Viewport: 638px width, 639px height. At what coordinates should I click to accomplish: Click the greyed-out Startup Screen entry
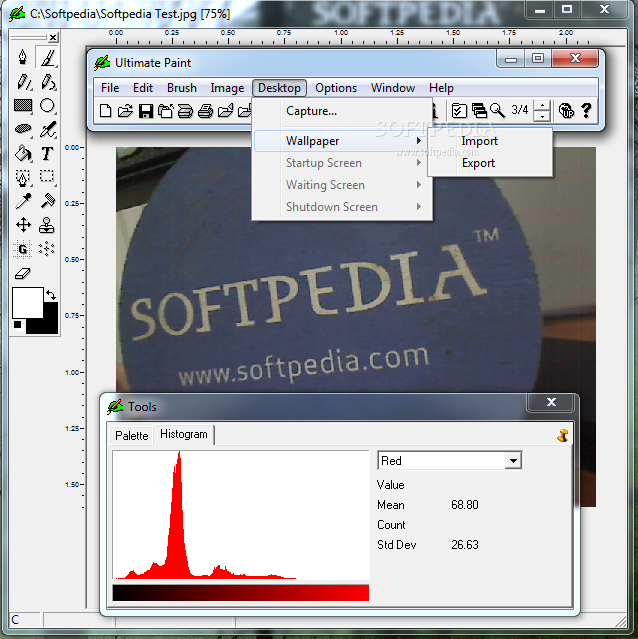(x=342, y=163)
